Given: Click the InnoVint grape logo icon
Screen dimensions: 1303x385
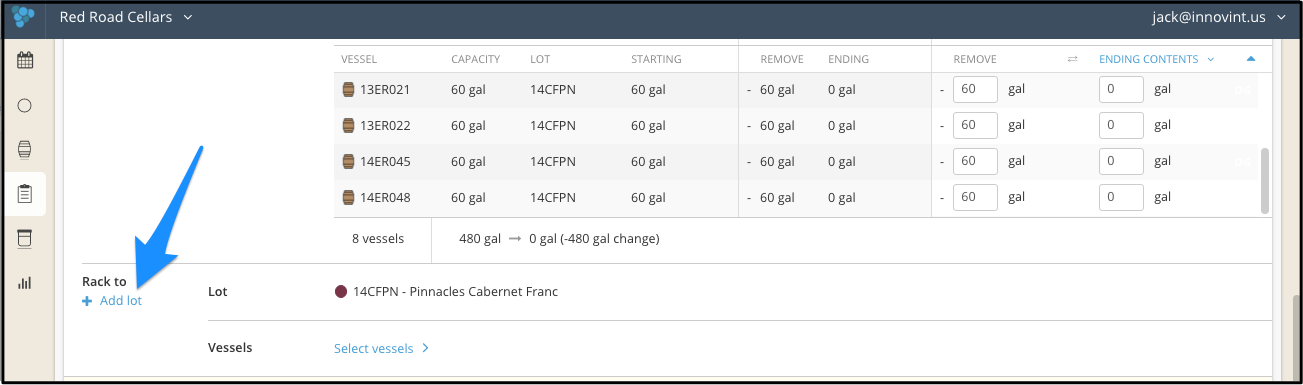Looking at the screenshot, I should pyautogui.click(x=24, y=17).
